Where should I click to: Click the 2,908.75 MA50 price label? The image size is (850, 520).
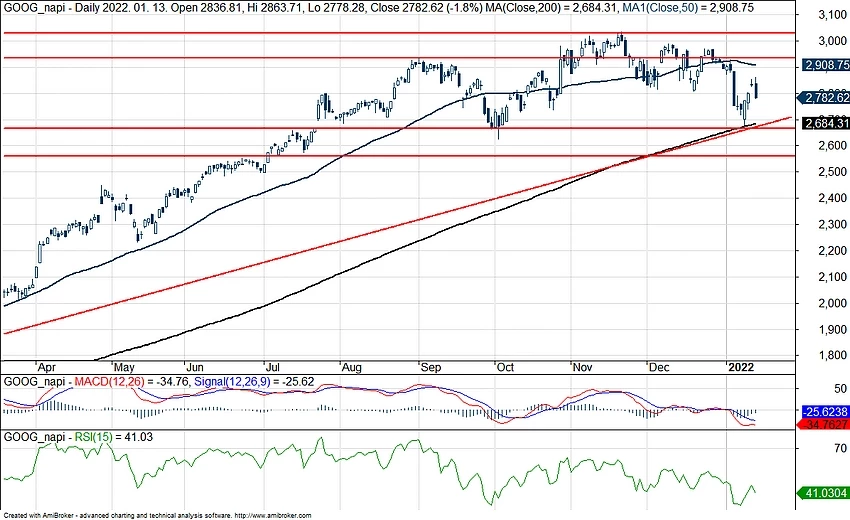point(825,65)
